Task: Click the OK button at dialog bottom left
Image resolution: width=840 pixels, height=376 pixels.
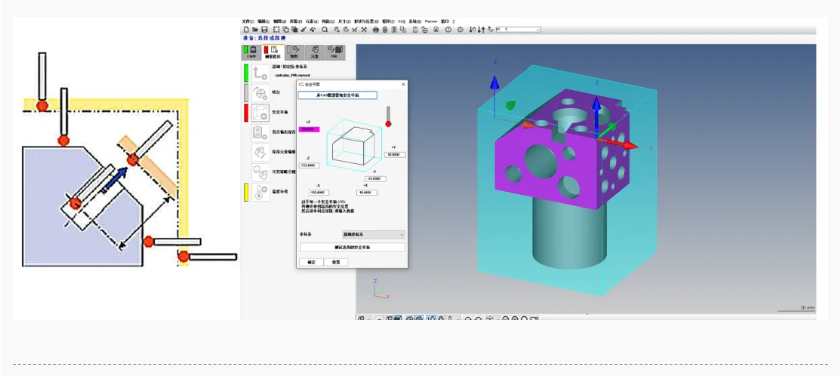Action: 311,262
